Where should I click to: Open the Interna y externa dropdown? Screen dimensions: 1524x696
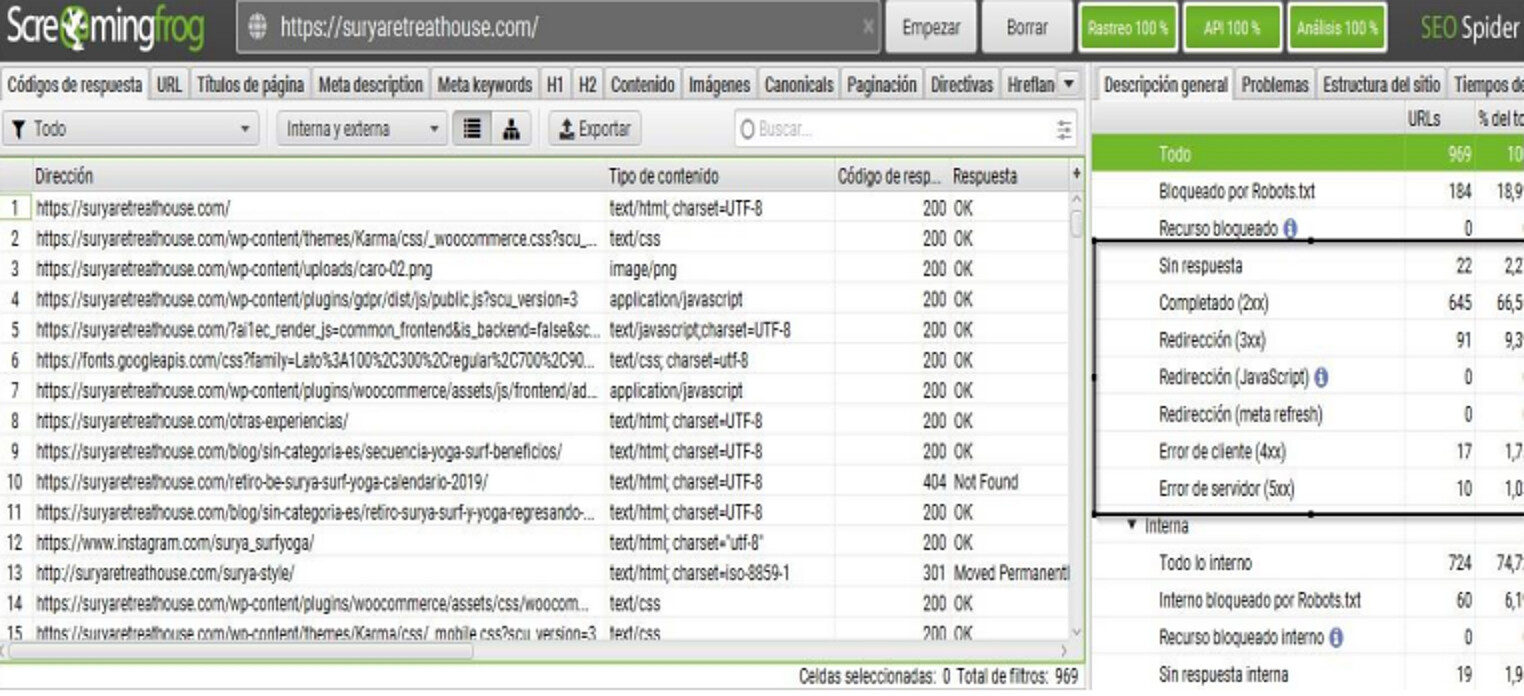(362, 129)
